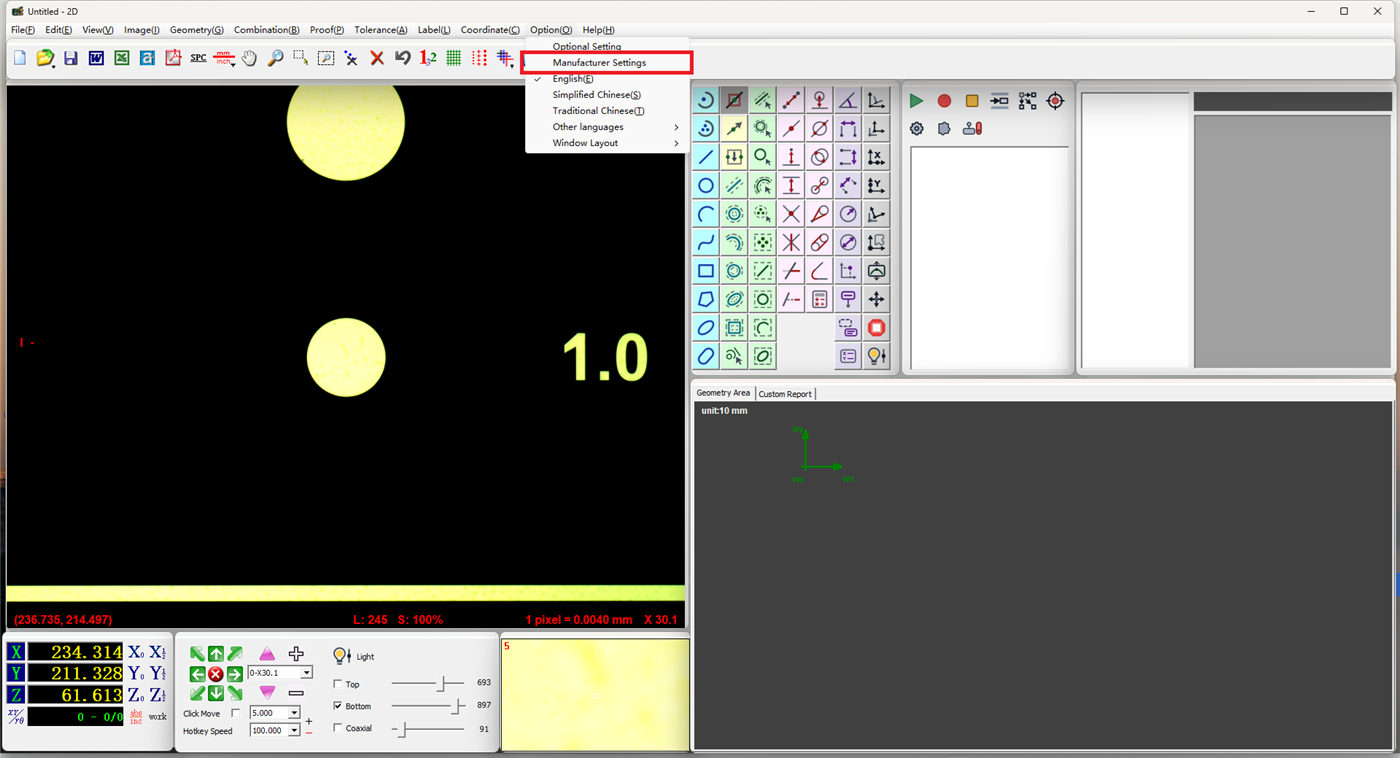Undo with the curved arrow icon
The height and width of the screenshot is (758, 1400).
coord(402,58)
